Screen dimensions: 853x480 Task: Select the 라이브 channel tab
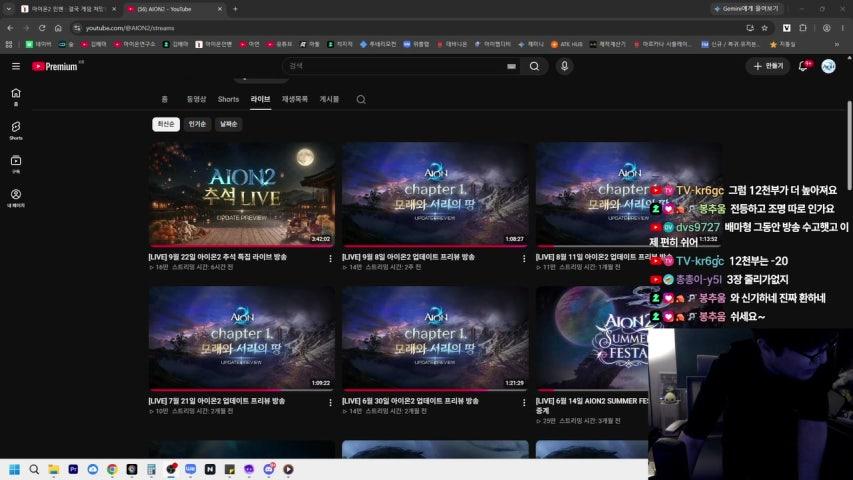coord(261,99)
